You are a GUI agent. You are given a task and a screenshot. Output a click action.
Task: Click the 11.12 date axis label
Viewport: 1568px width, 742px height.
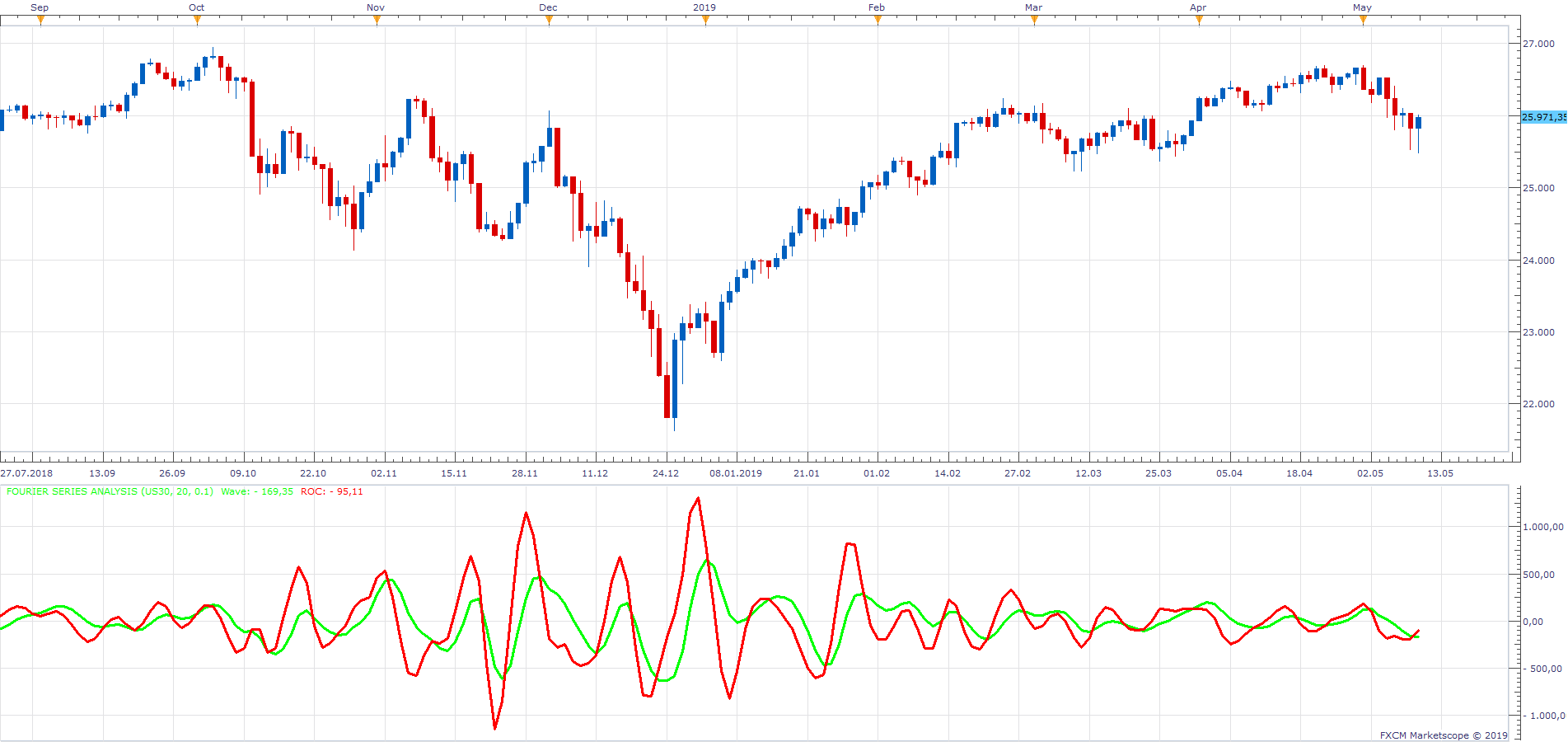(x=595, y=473)
